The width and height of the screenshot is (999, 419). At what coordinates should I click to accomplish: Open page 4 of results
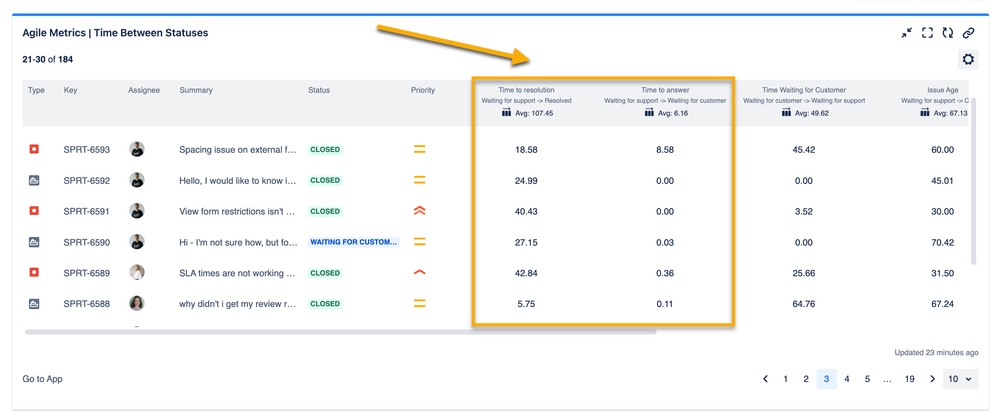click(x=847, y=379)
